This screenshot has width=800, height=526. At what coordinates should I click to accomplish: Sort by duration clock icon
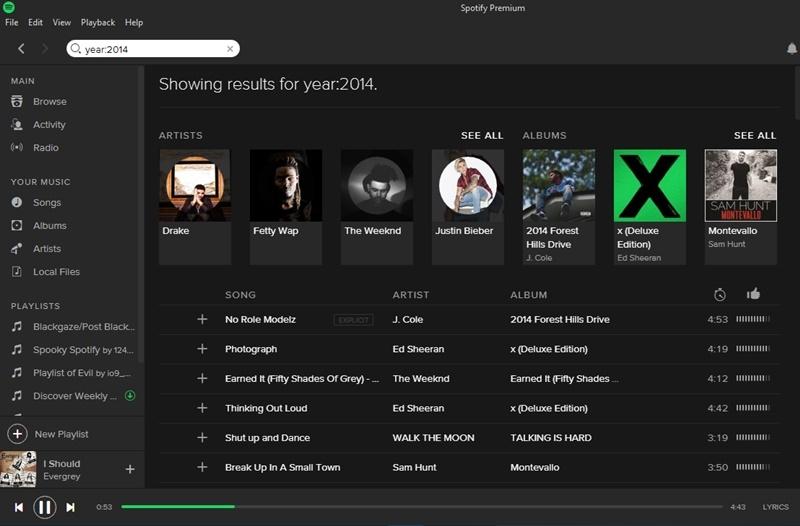(x=719, y=294)
